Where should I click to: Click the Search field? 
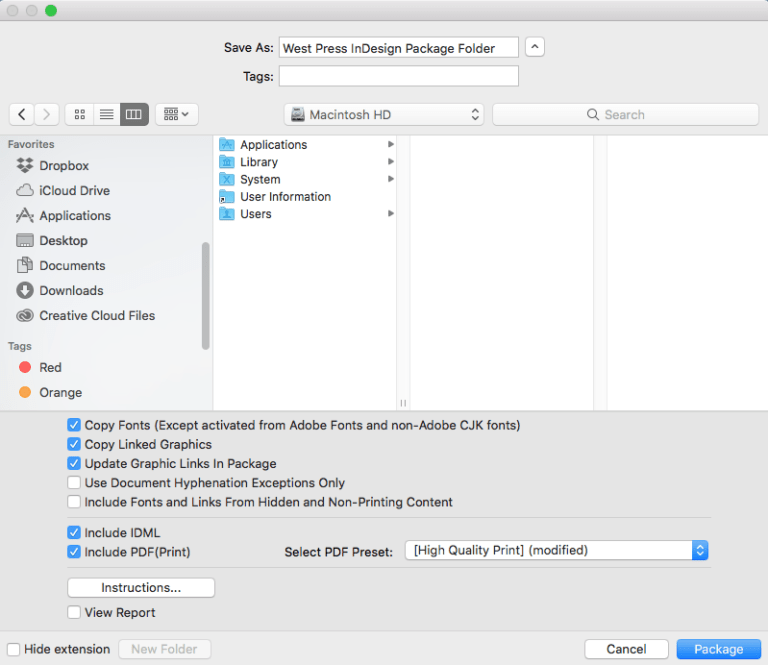click(x=625, y=115)
